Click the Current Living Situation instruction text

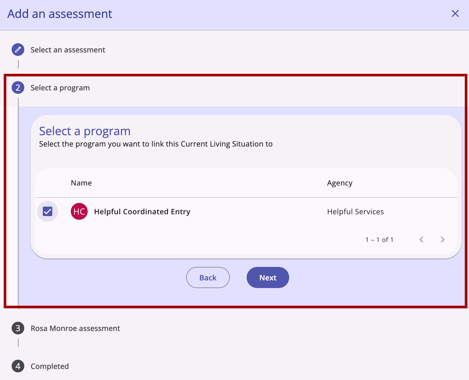(156, 144)
